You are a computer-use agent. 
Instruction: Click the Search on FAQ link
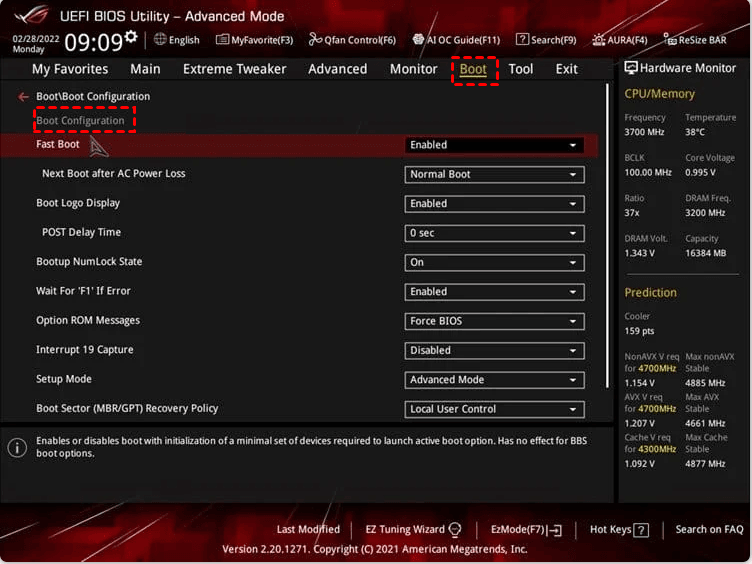[709, 529]
